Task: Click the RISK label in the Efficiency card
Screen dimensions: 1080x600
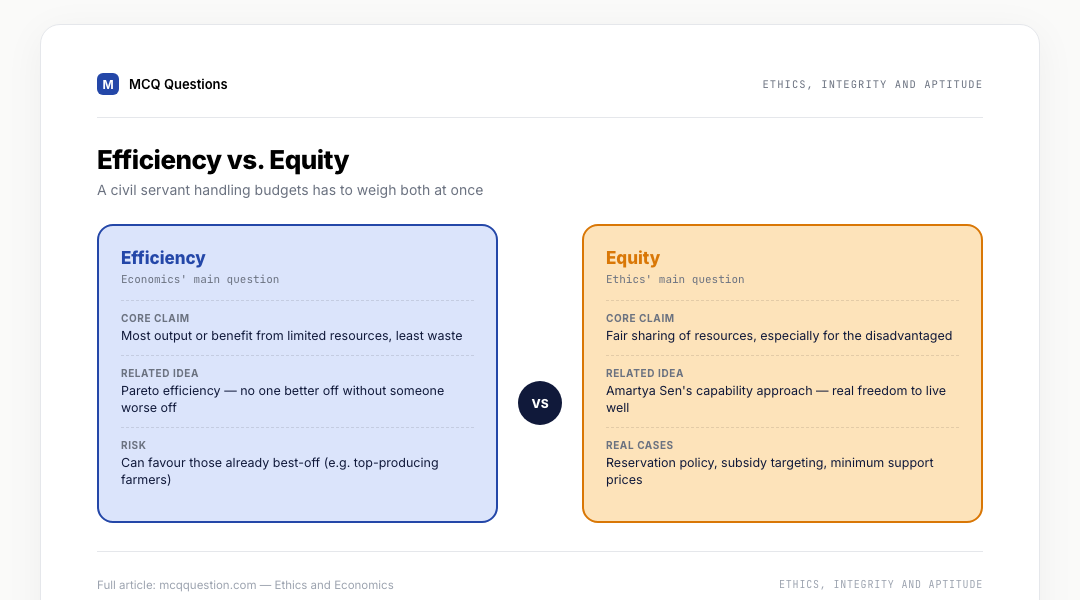Action: pyautogui.click(x=134, y=445)
